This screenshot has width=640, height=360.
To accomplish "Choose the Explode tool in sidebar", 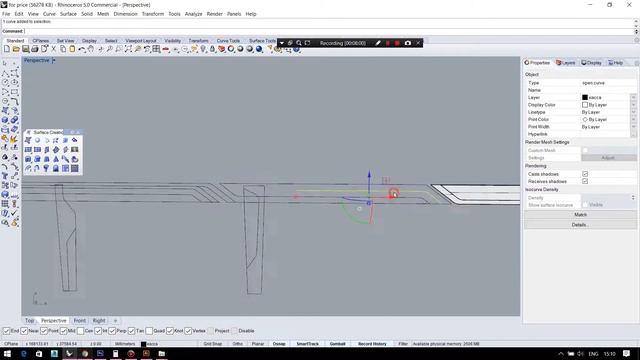I will click(14, 139).
